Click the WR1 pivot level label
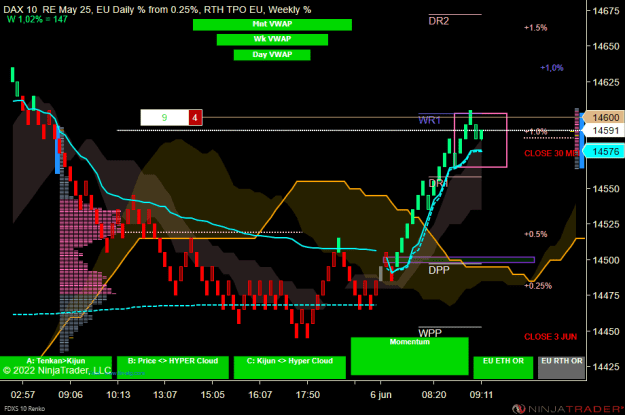This screenshot has height=415, width=625. coord(429,120)
